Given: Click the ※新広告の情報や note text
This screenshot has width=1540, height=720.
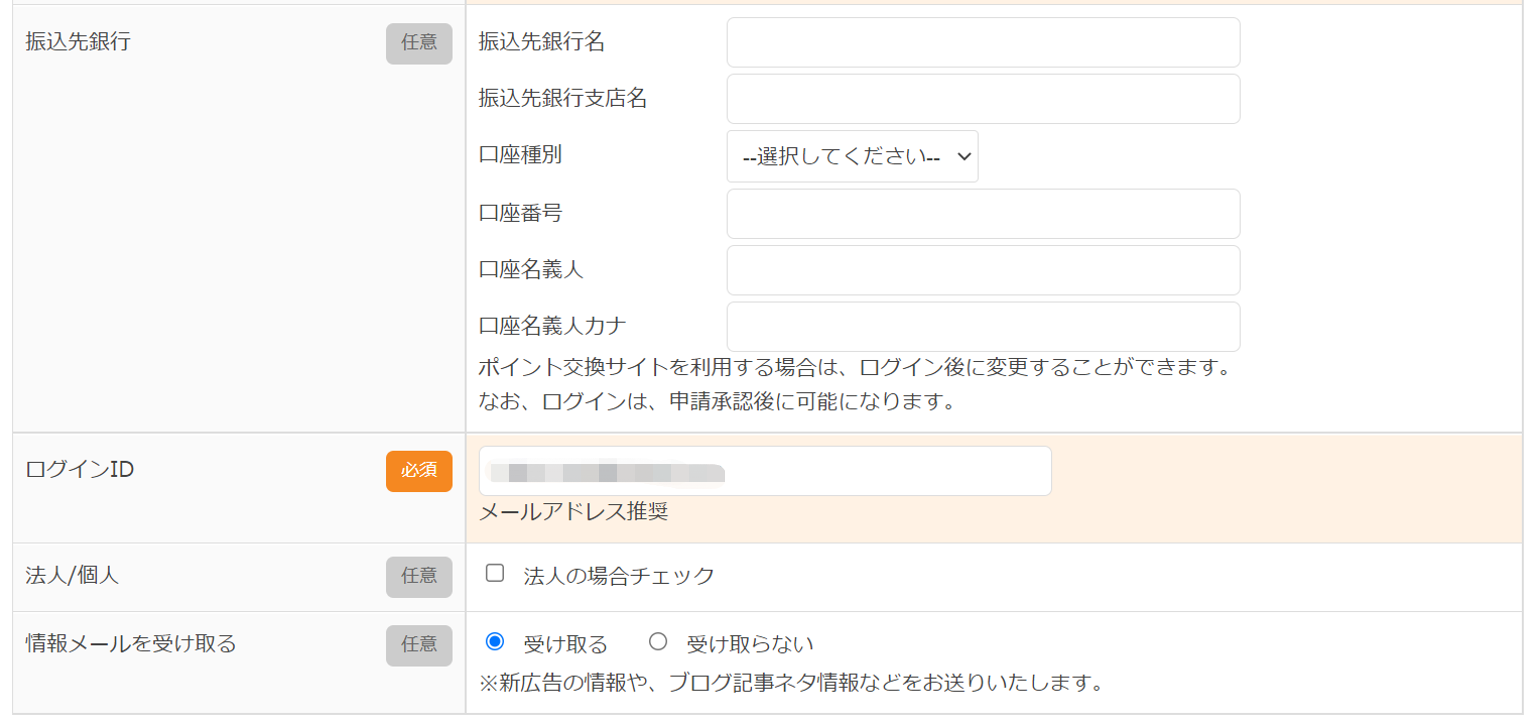Looking at the screenshot, I should tap(791, 684).
